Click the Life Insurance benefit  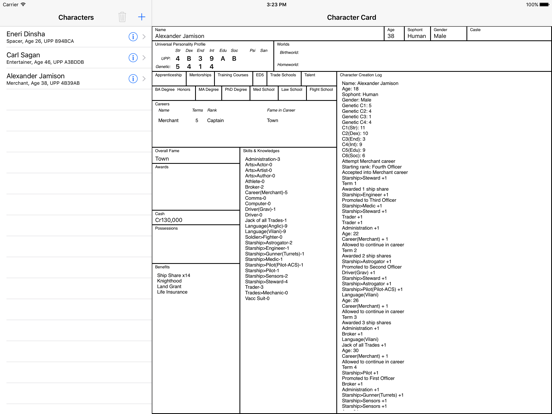click(x=172, y=292)
